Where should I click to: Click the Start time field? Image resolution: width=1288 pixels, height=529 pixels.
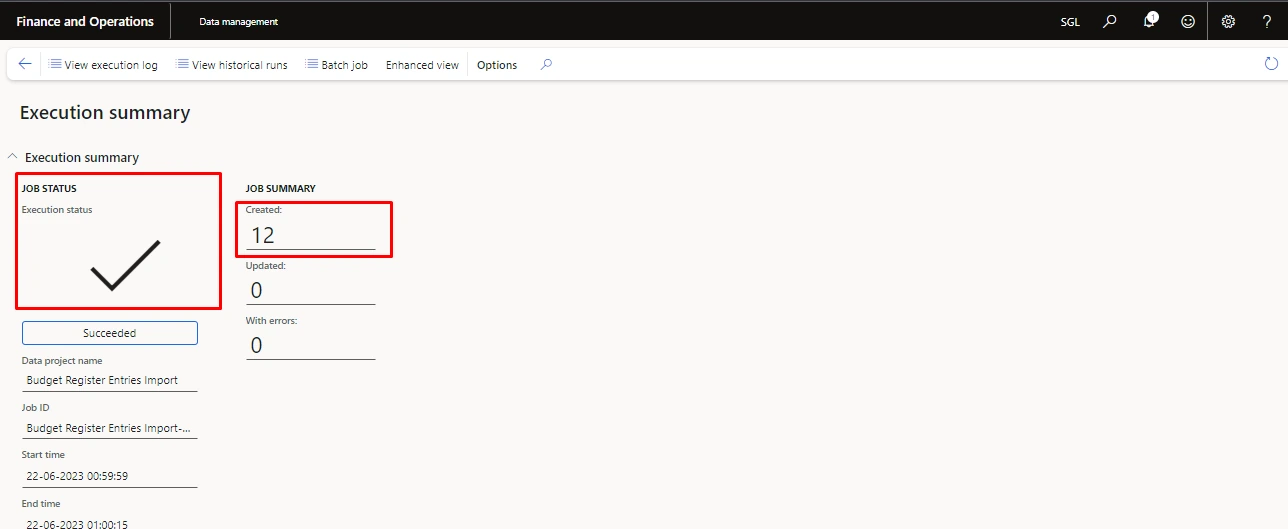(x=110, y=476)
